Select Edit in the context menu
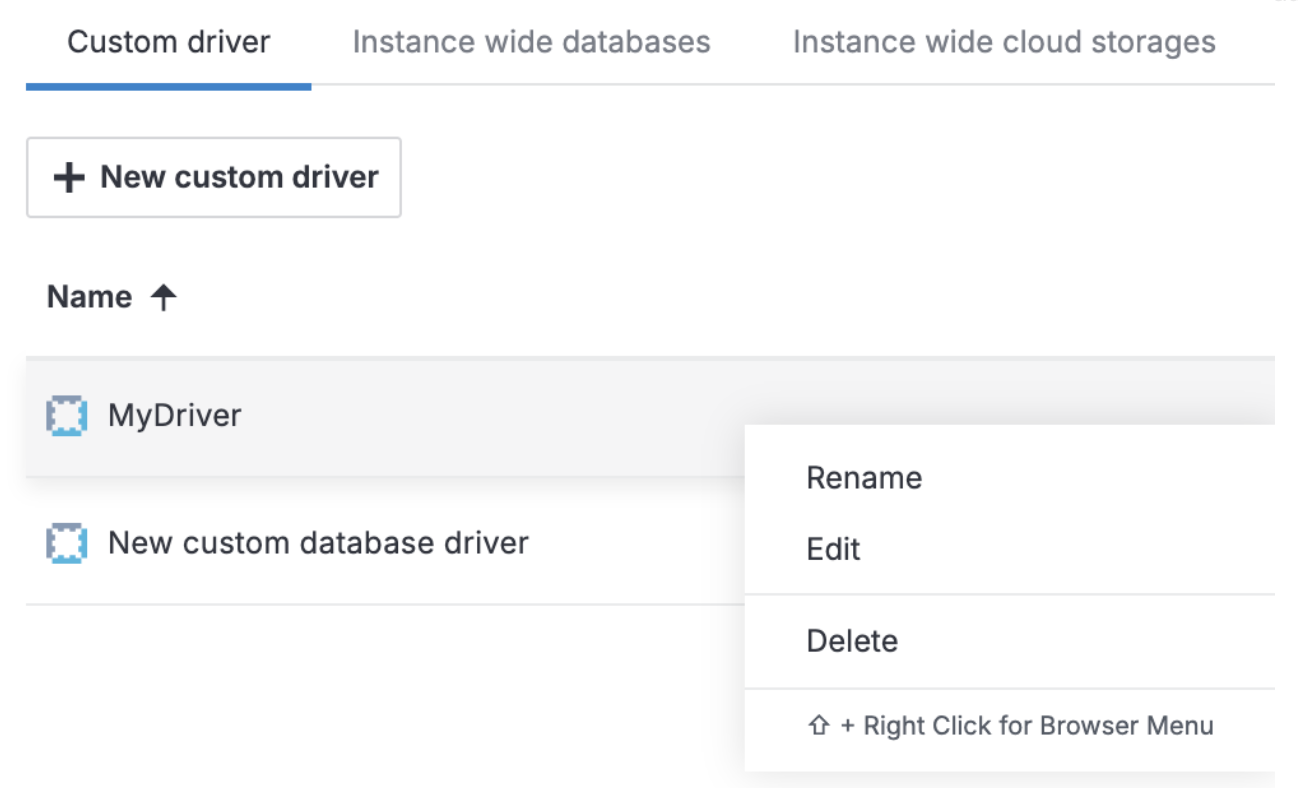 pos(833,549)
